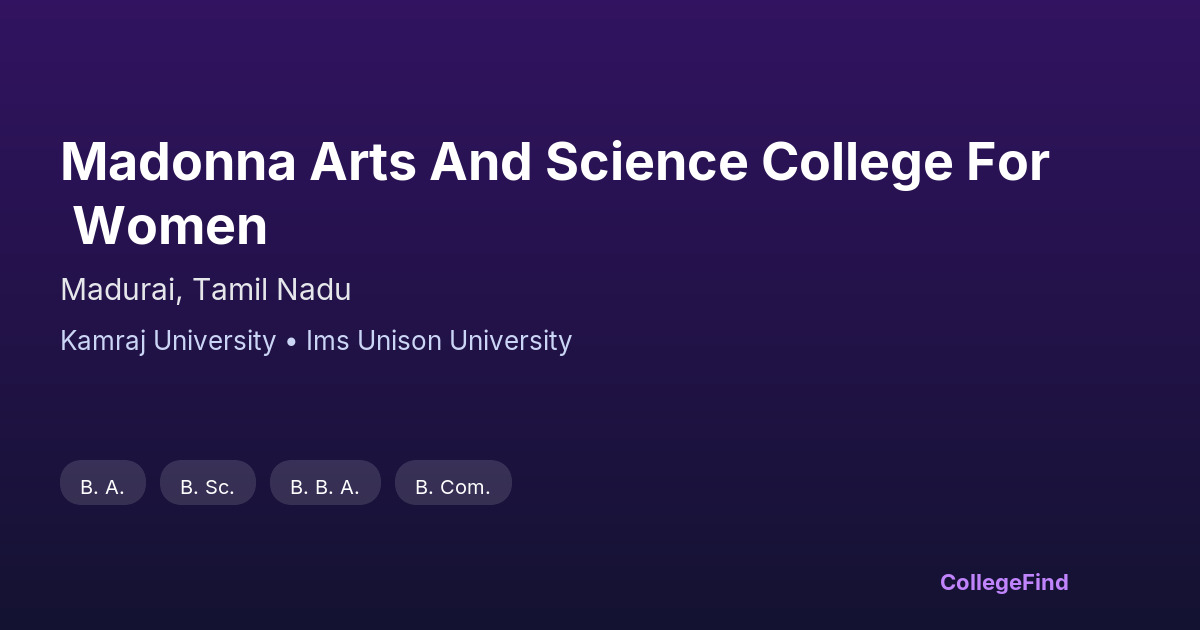Click the CollegeFind brand logo
This screenshot has width=1200, height=630.
click(1004, 582)
